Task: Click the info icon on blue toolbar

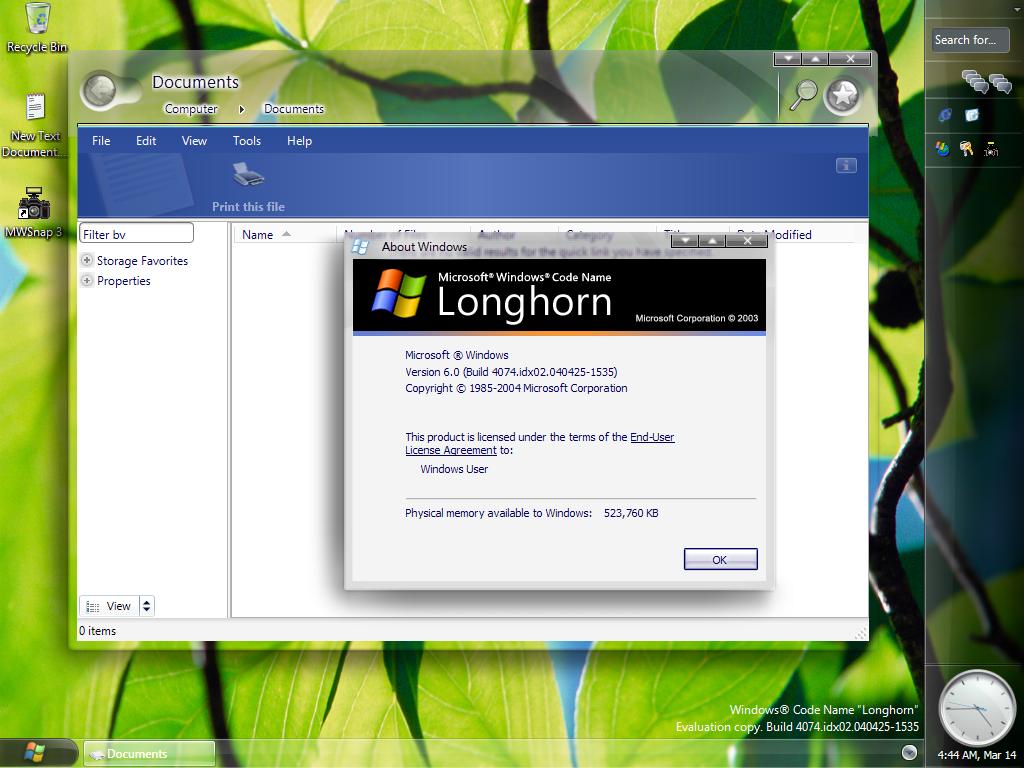Action: click(x=845, y=165)
